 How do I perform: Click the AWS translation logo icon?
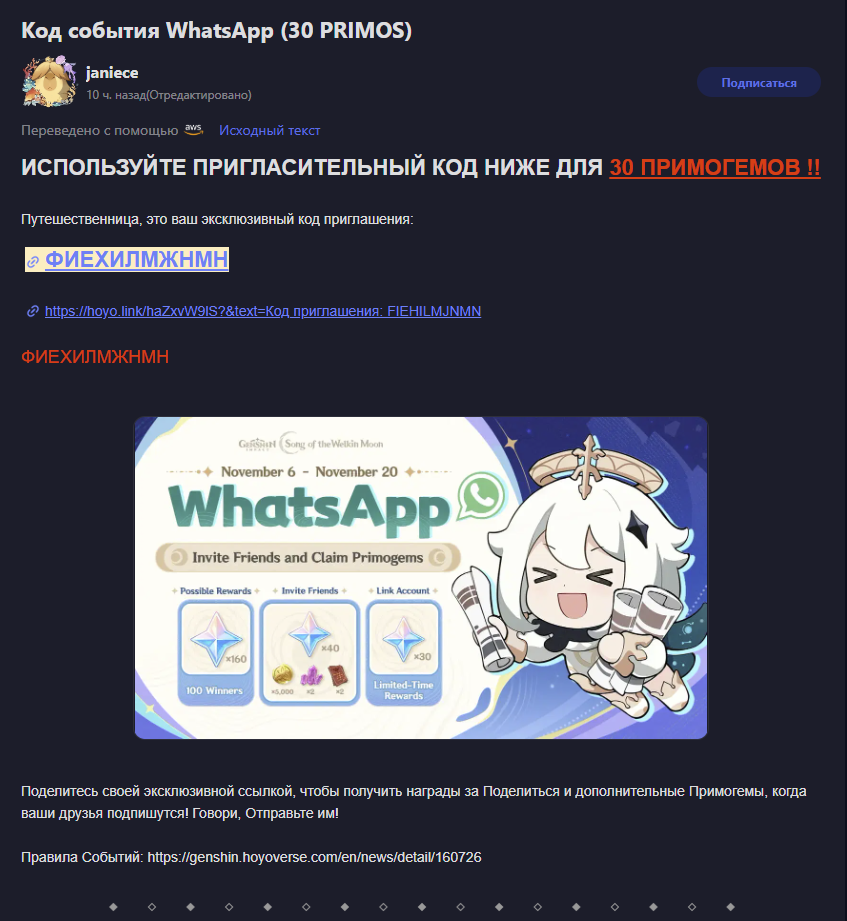193,129
